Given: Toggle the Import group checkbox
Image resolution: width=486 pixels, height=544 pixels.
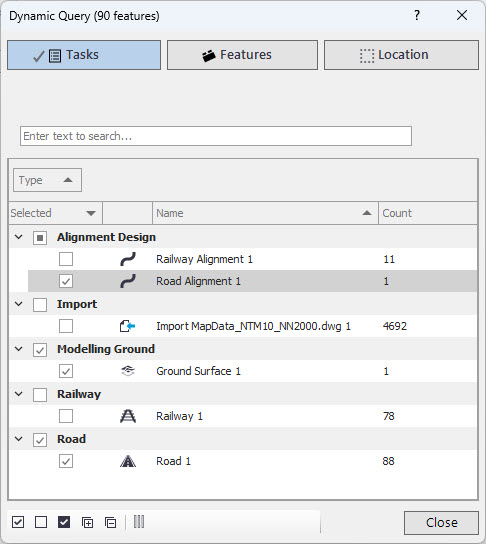Looking at the screenshot, I should 40,305.
